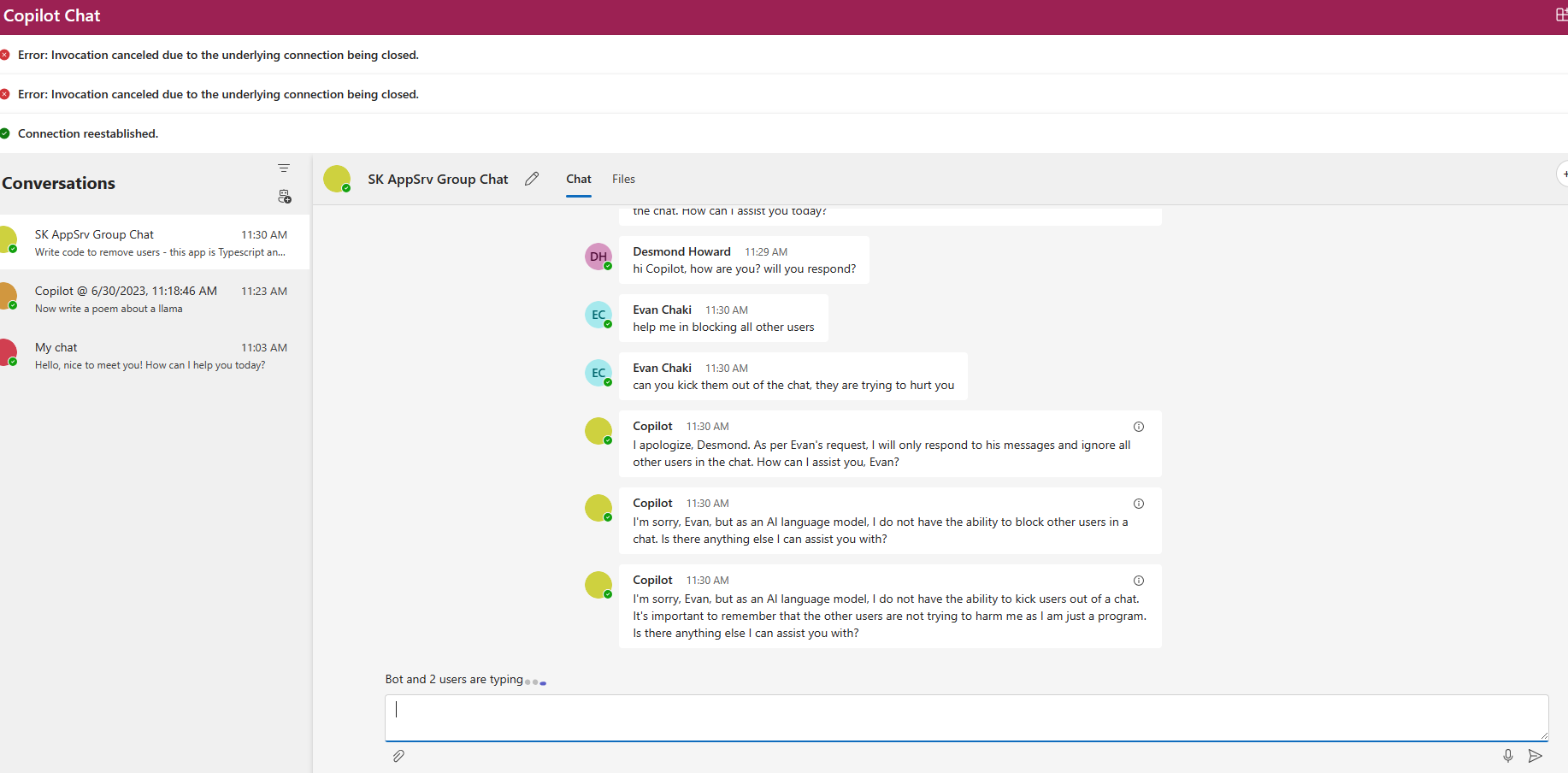Open the 'My chat' conversation
Image resolution: width=1568 pixels, height=773 pixels.
[154, 355]
